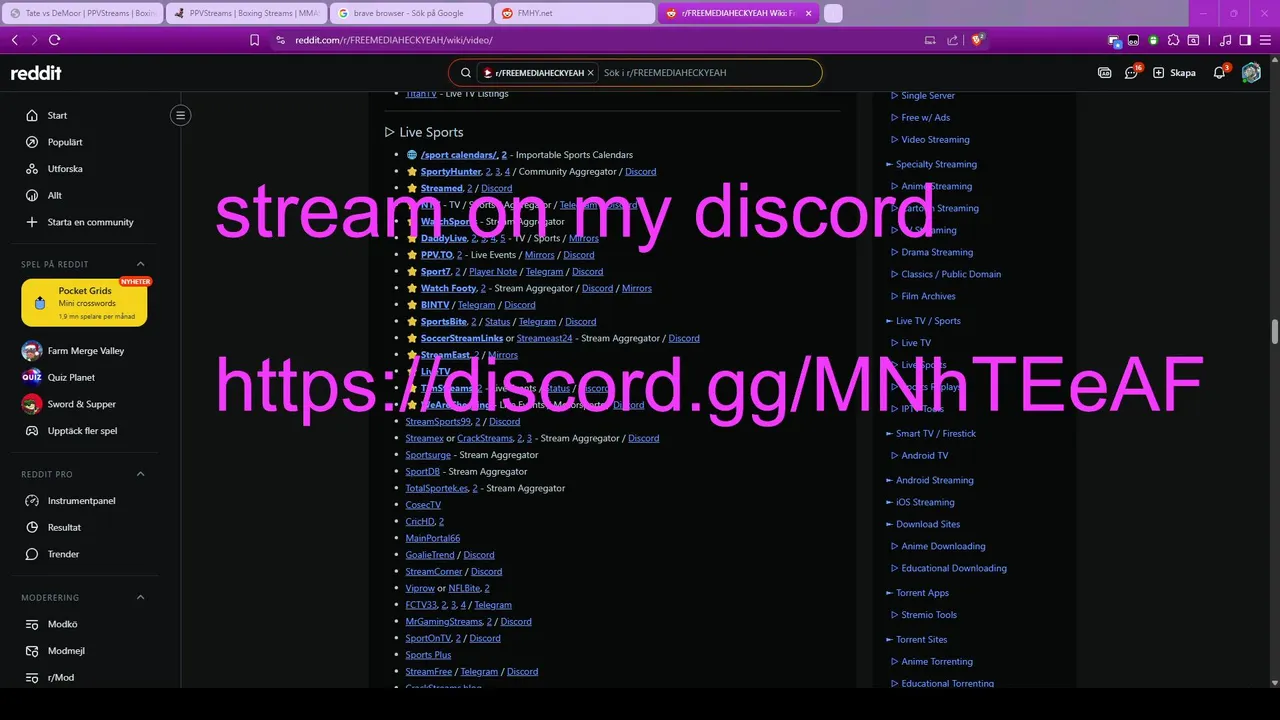Open Allt in the sidebar
Viewport: 1280px width, 720px height.
click(x=55, y=196)
